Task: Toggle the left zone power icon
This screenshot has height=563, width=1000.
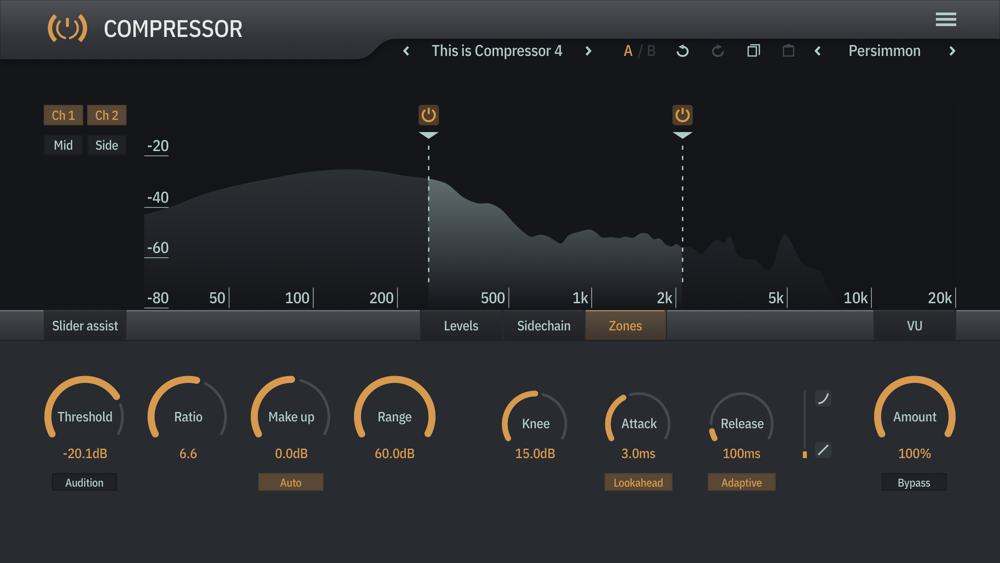Action: [x=429, y=115]
